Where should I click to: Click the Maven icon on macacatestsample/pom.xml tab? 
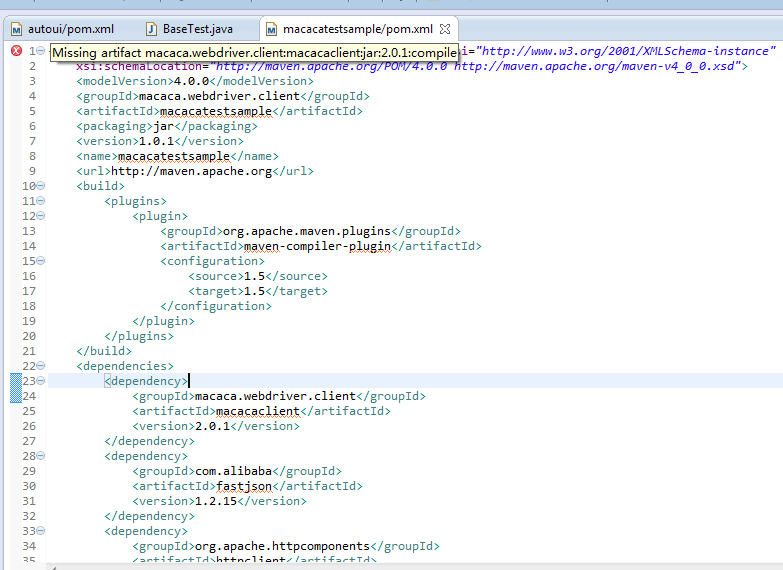pyautogui.click(x=271, y=30)
